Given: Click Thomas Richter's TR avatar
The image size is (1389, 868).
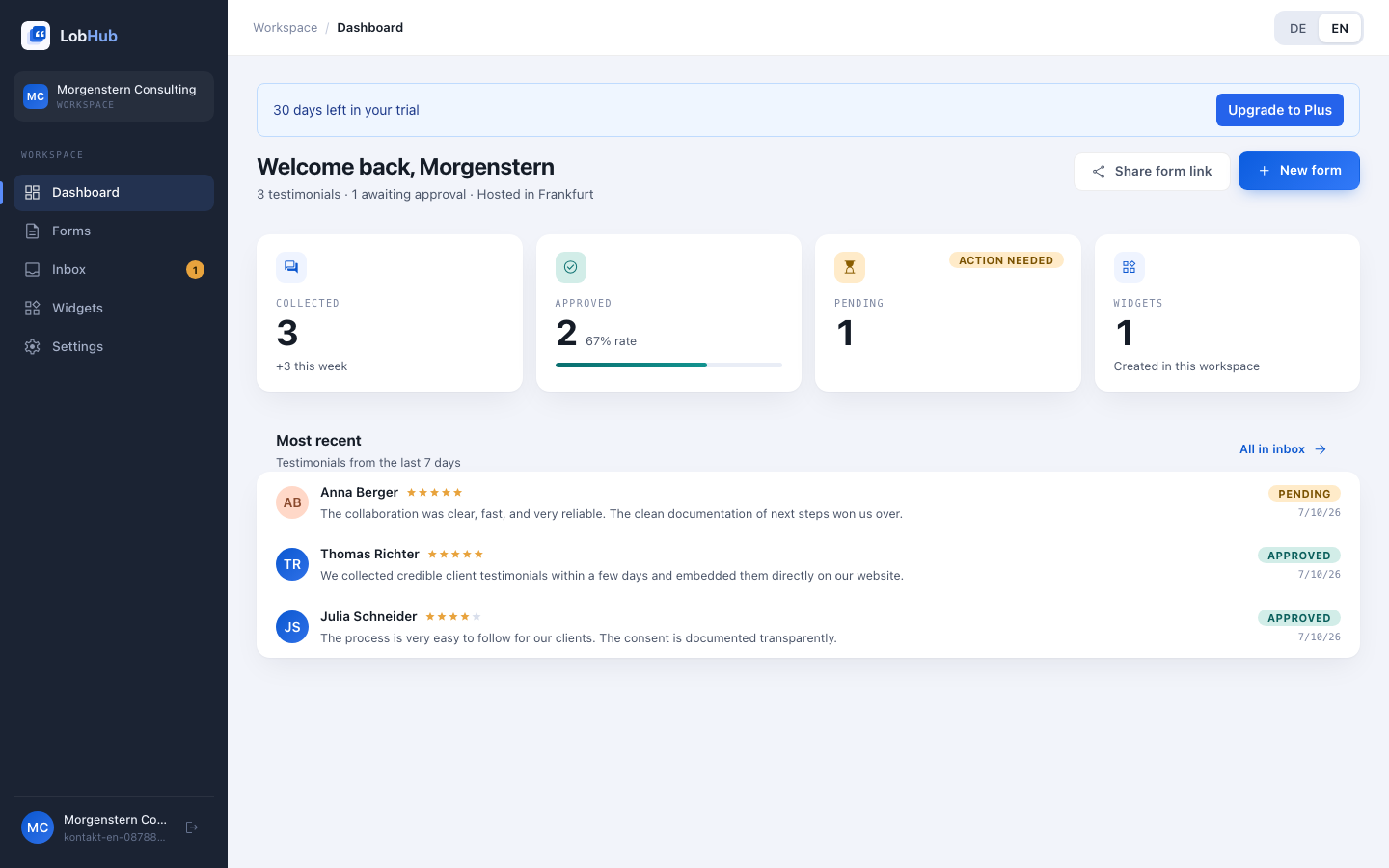Looking at the screenshot, I should click(x=292, y=564).
